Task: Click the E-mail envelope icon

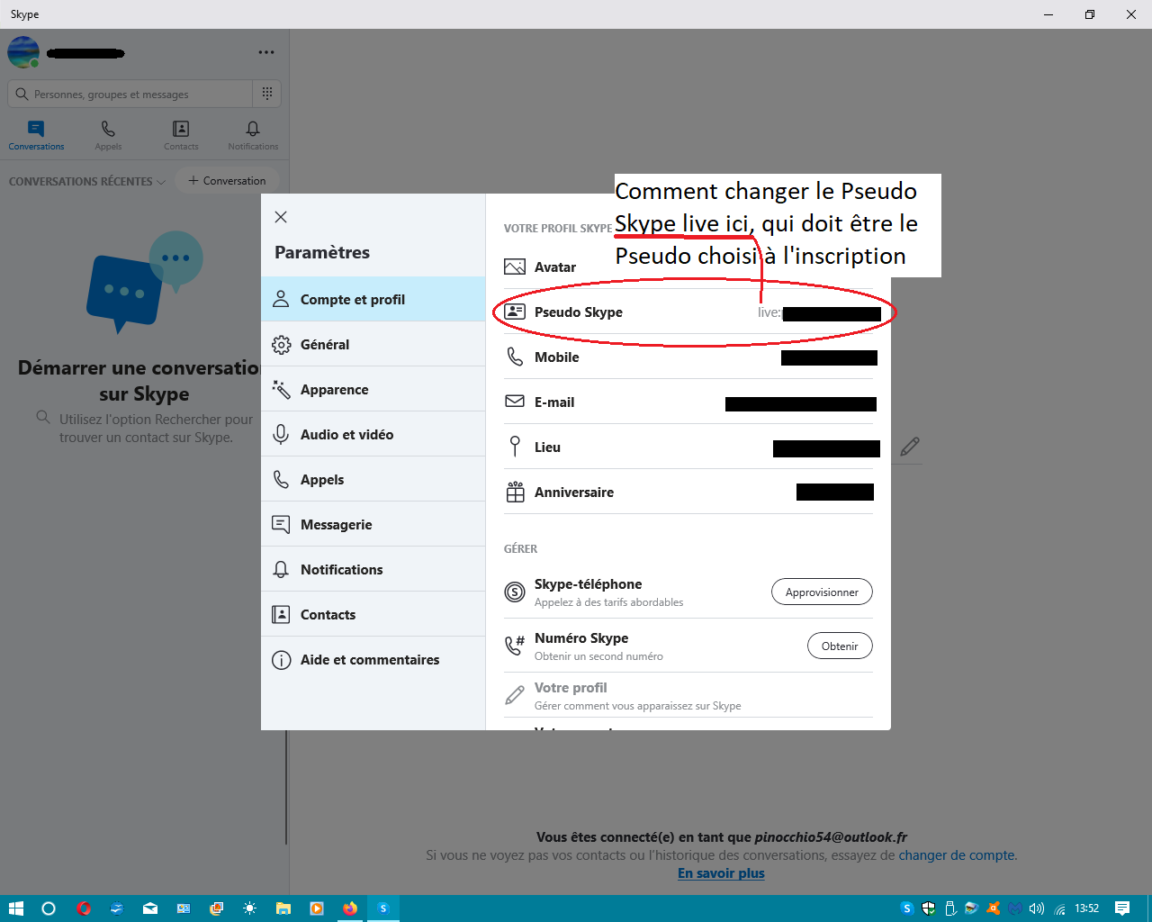Action: point(515,402)
